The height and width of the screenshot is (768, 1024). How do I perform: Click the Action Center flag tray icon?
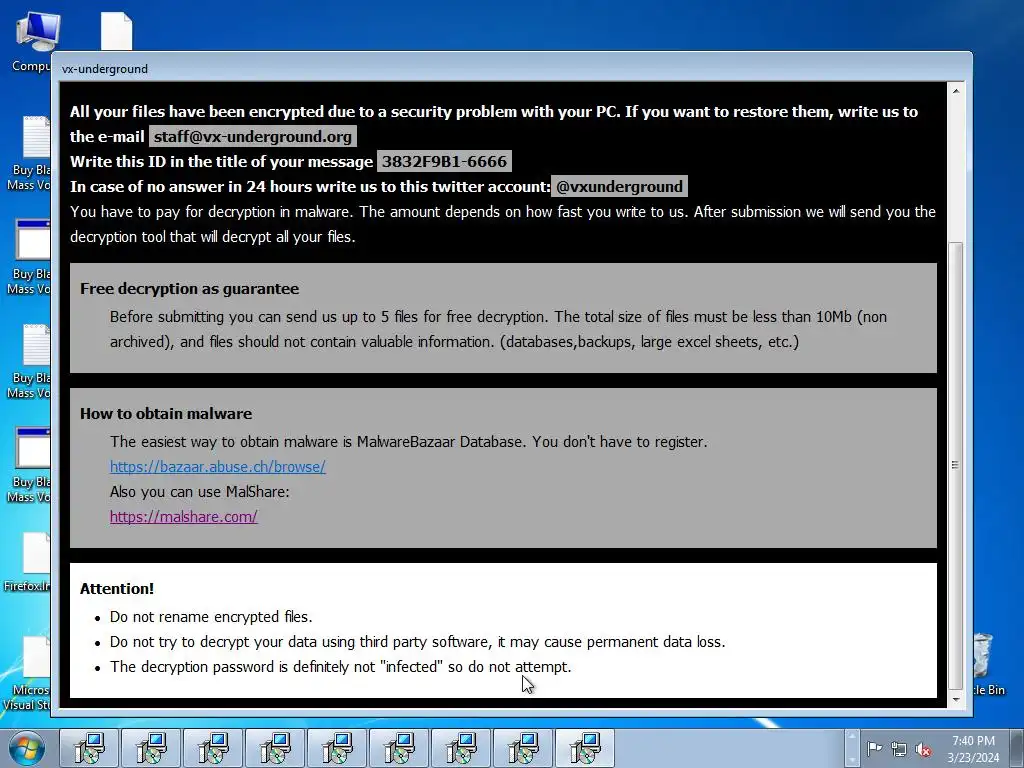[x=874, y=748]
